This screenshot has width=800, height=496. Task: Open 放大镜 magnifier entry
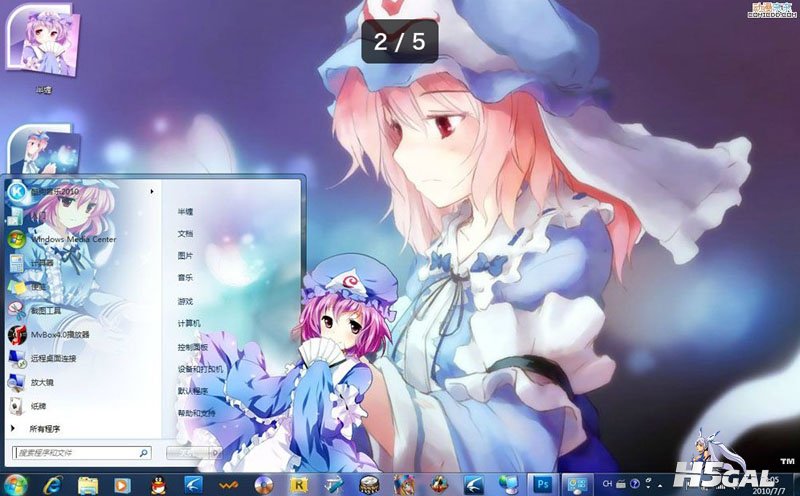point(81,382)
